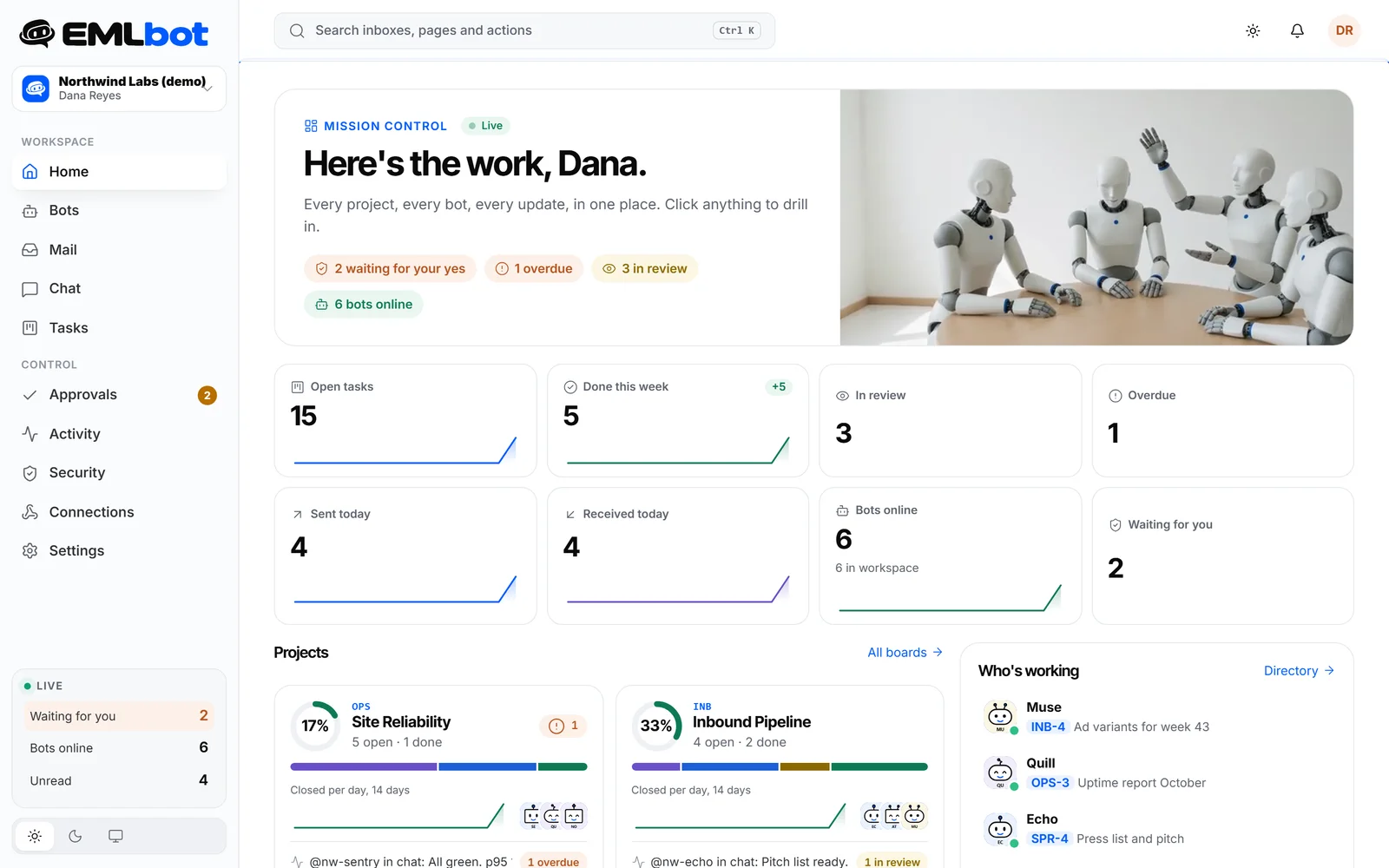The height and width of the screenshot is (868, 1389).
Task: Open the Waiting for you stat card
Action: [x=1222, y=556]
